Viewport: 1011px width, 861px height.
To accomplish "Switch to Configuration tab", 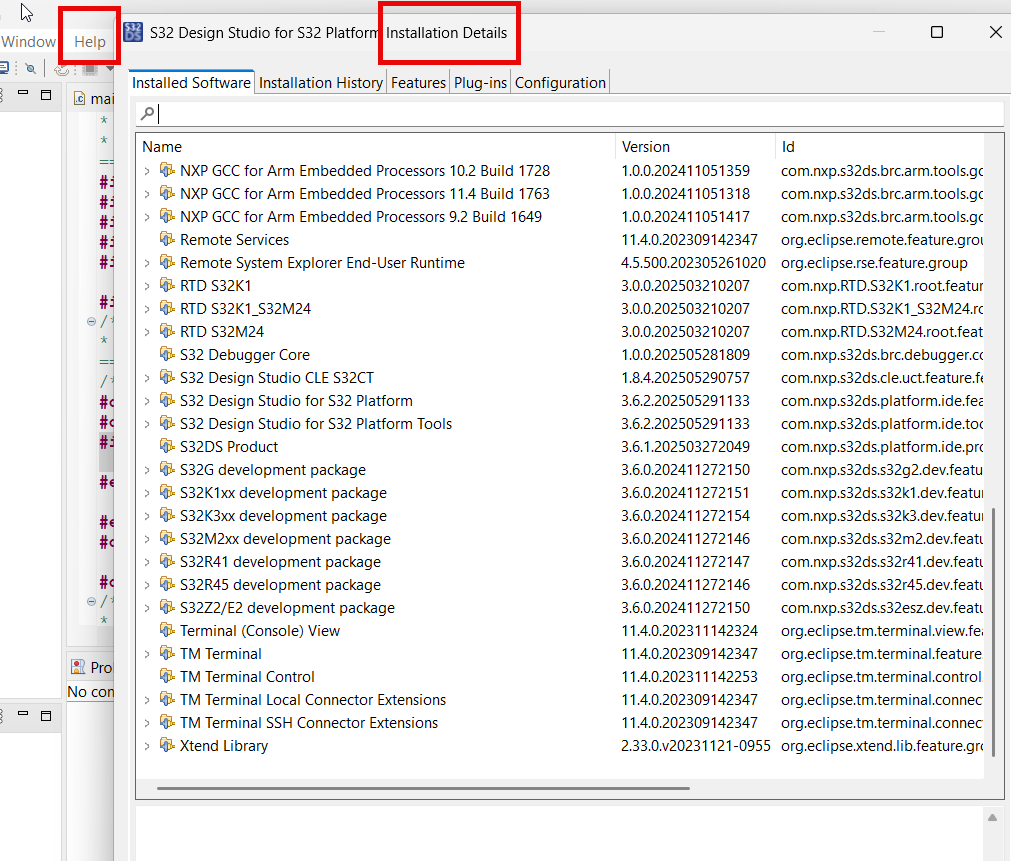I will (560, 83).
